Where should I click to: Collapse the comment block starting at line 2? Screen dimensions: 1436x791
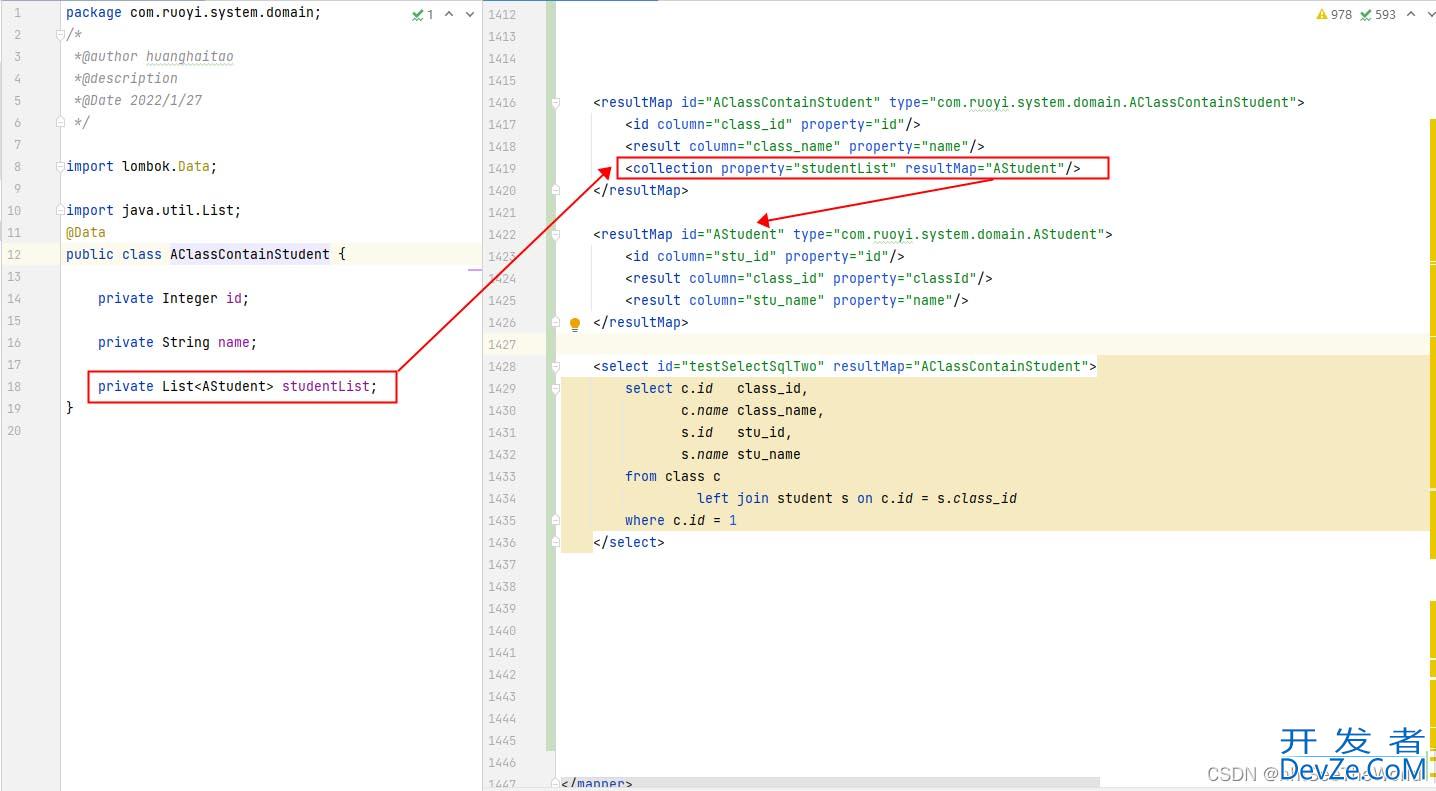tap(60, 34)
